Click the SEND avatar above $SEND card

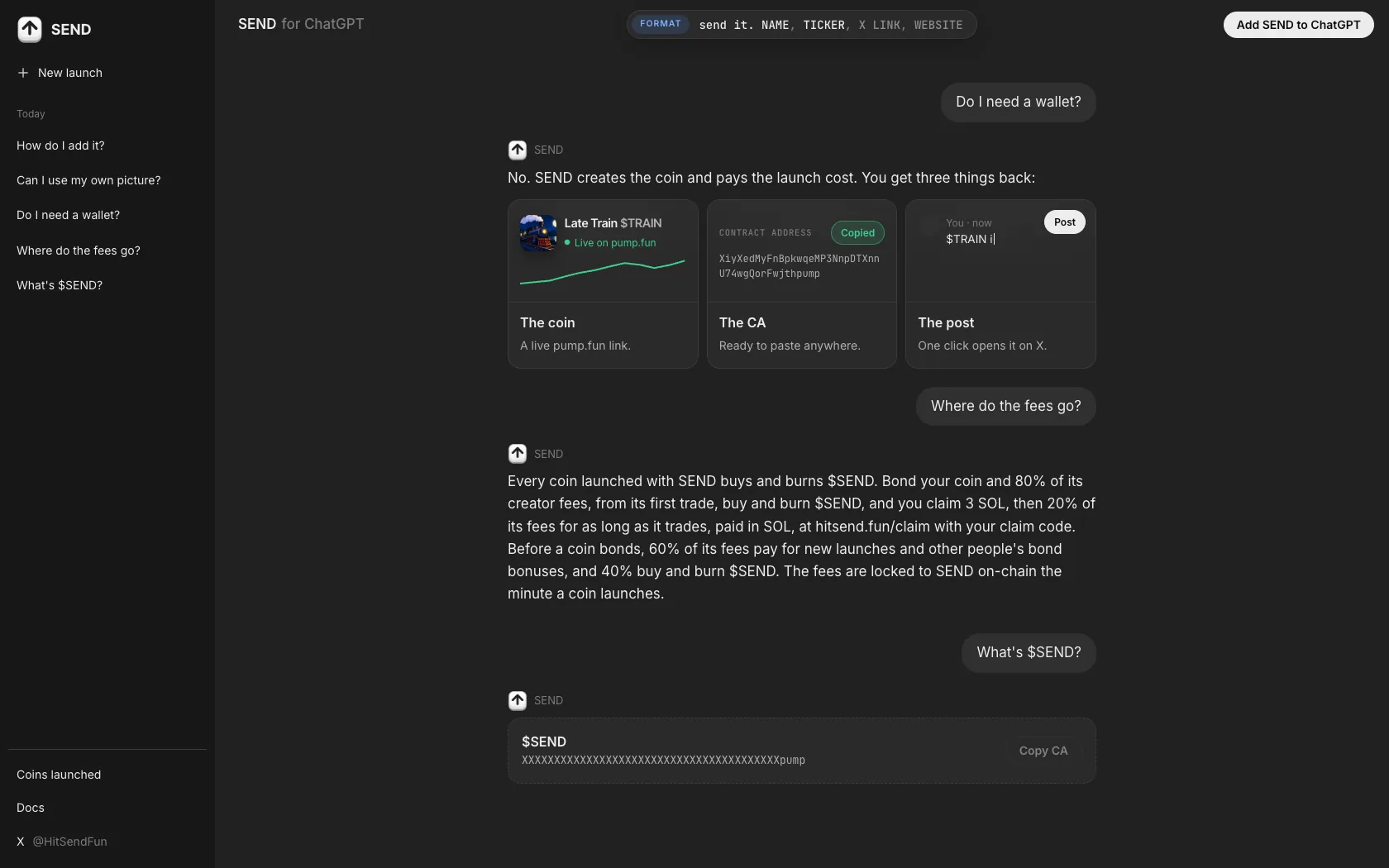coord(518,700)
